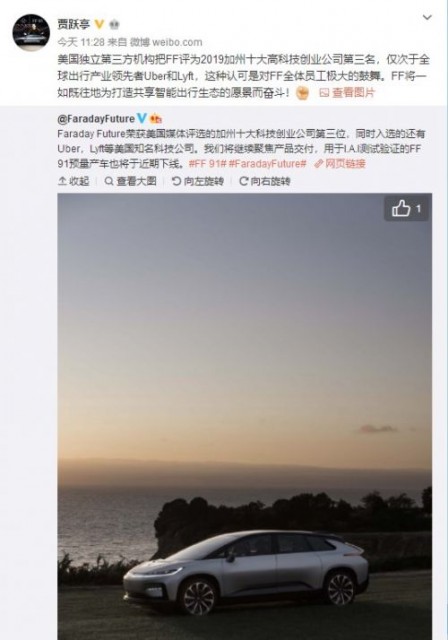This screenshot has height=640, width=448.
Task: Rotate the image left with 向左旋转
Action: coord(198,181)
